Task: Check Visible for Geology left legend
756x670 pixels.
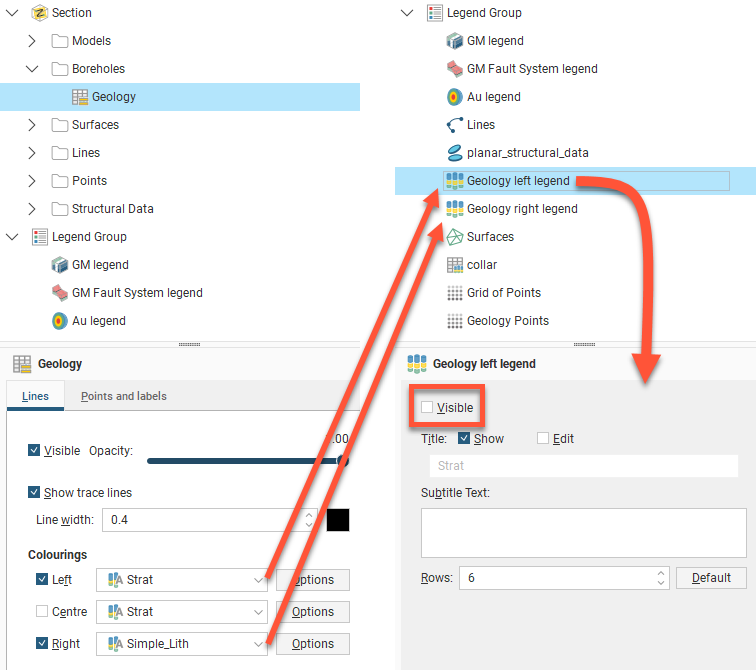Action: click(x=427, y=407)
